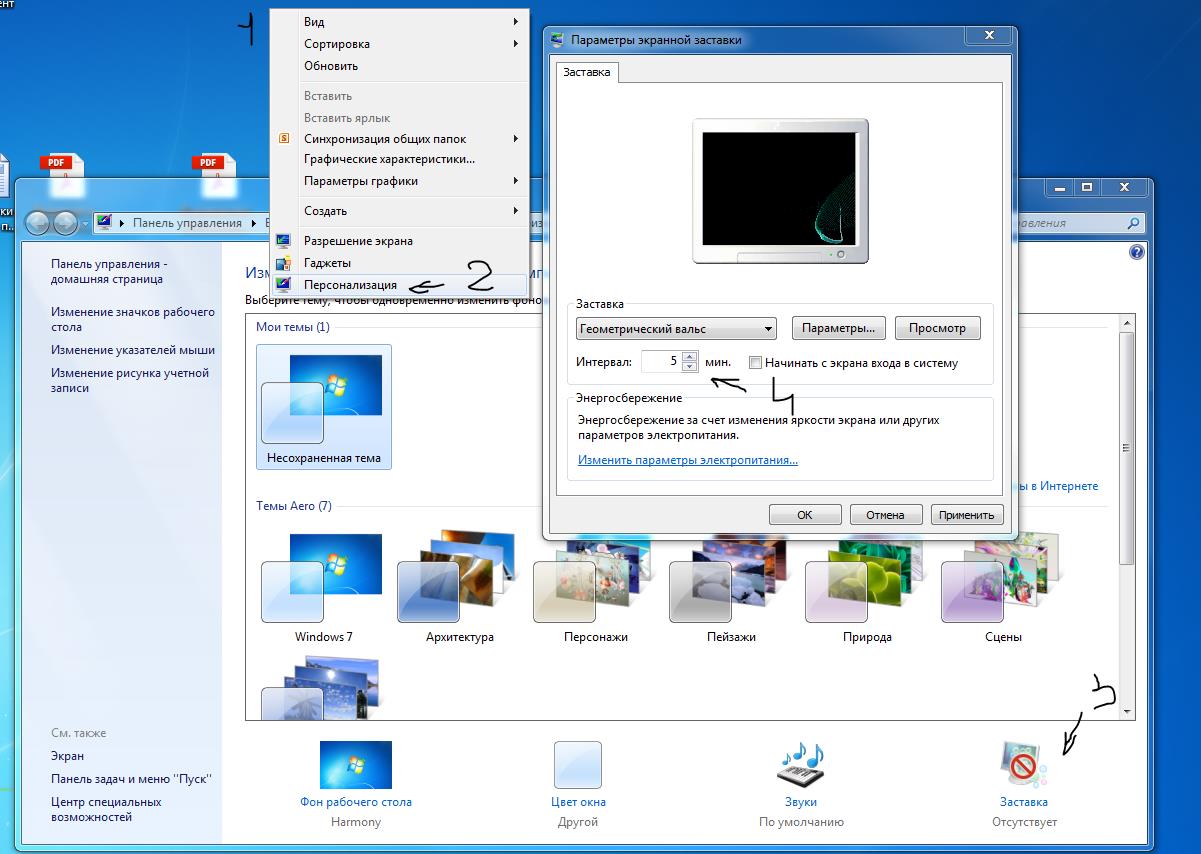Click the ОК button
The height and width of the screenshot is (854, 1201).
pyautogui.click(x=805, y=515)
